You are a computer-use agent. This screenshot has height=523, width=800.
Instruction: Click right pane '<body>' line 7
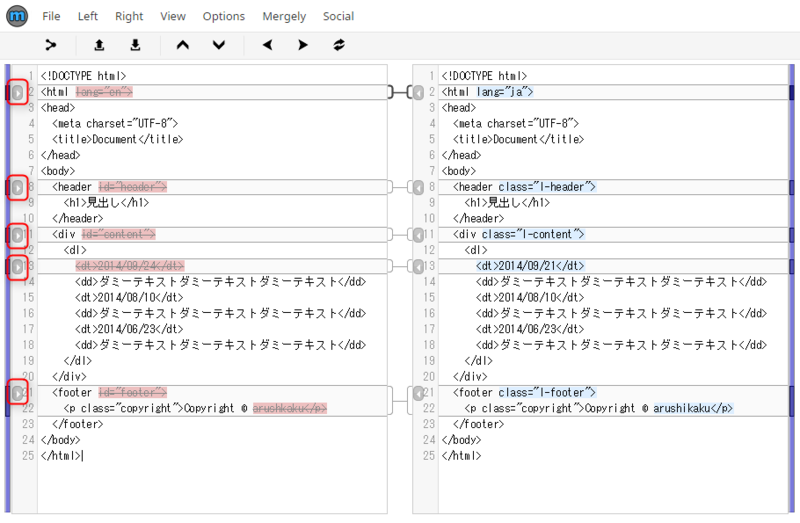point(459,171)
